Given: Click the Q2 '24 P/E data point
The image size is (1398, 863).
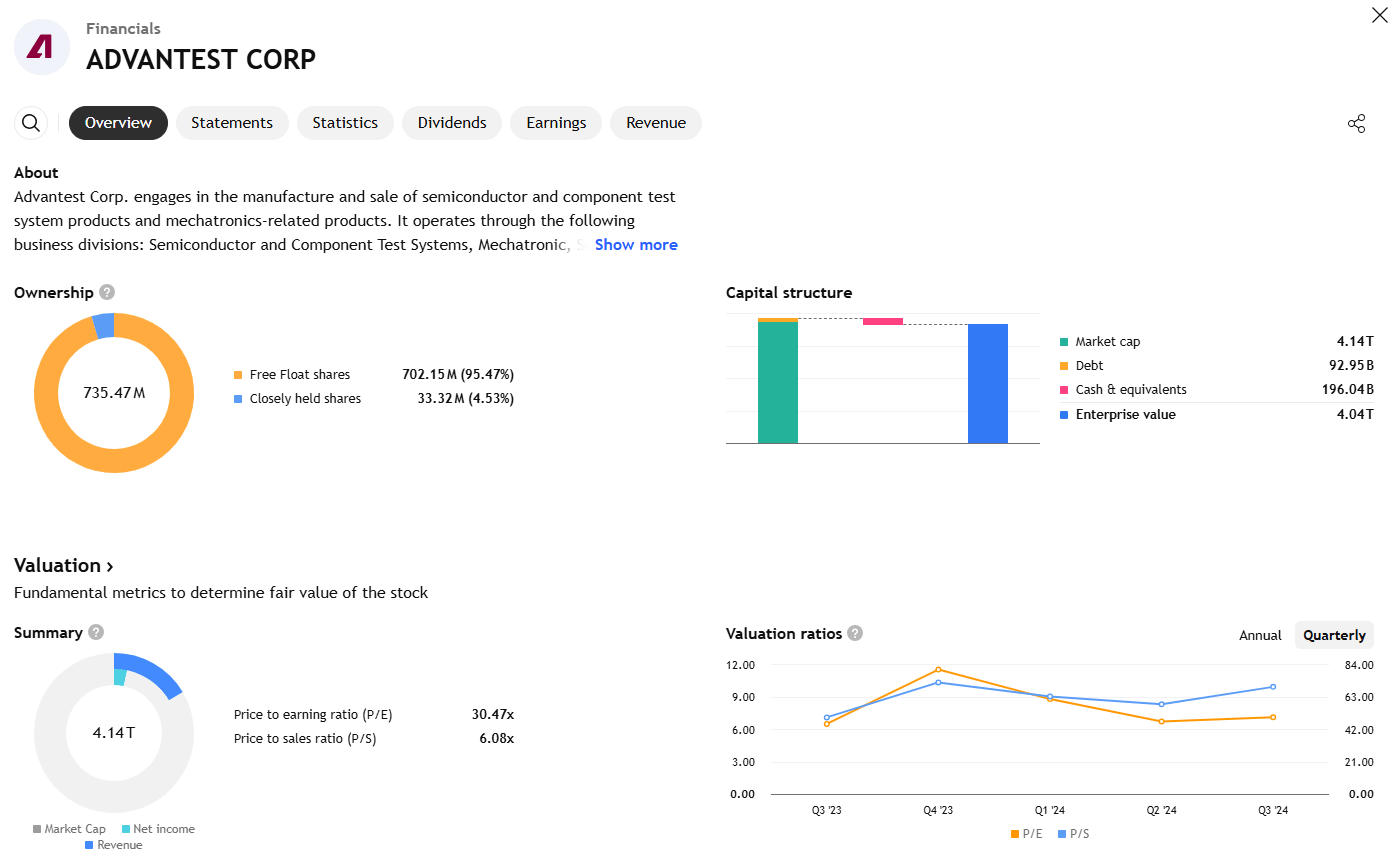Looking at the screenshot, I should point(1161,721).
